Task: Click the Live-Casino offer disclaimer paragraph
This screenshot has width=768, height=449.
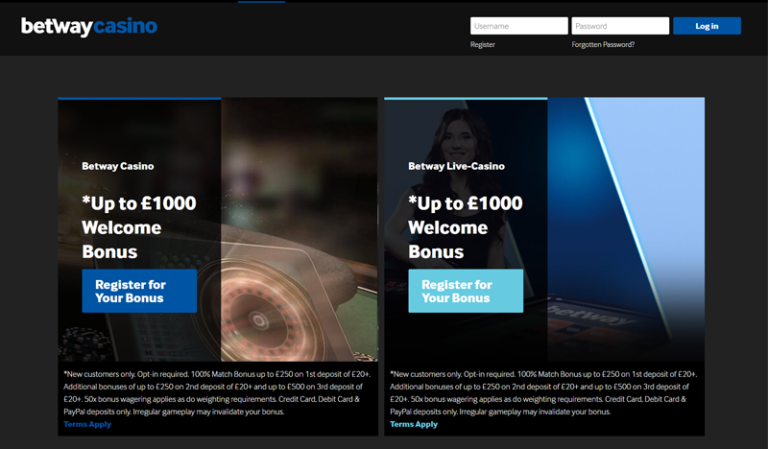Action: (544, 393)
